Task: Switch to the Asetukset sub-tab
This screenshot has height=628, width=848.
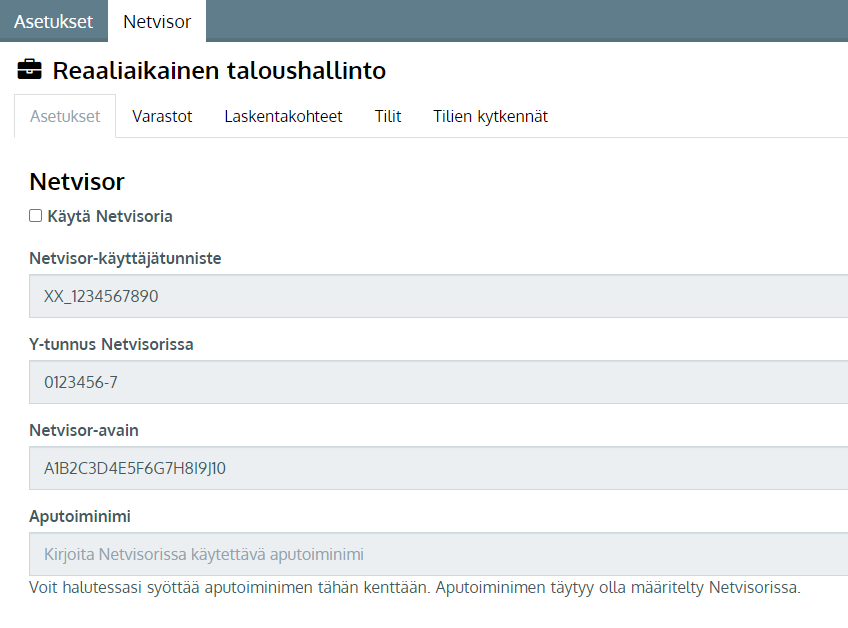Action: [x=65, y=116]
